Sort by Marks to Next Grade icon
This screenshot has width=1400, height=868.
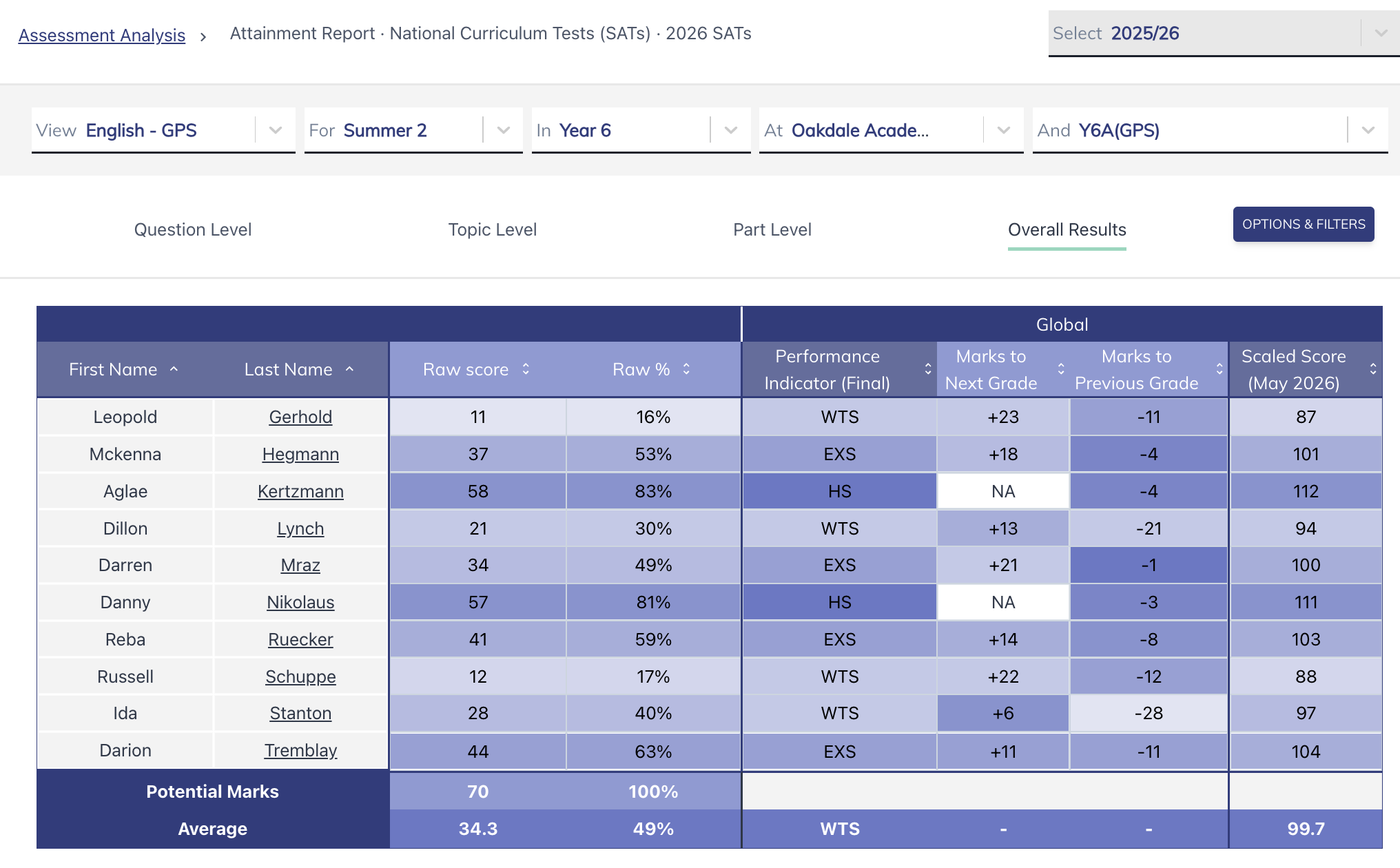(x=1061, y=369)
